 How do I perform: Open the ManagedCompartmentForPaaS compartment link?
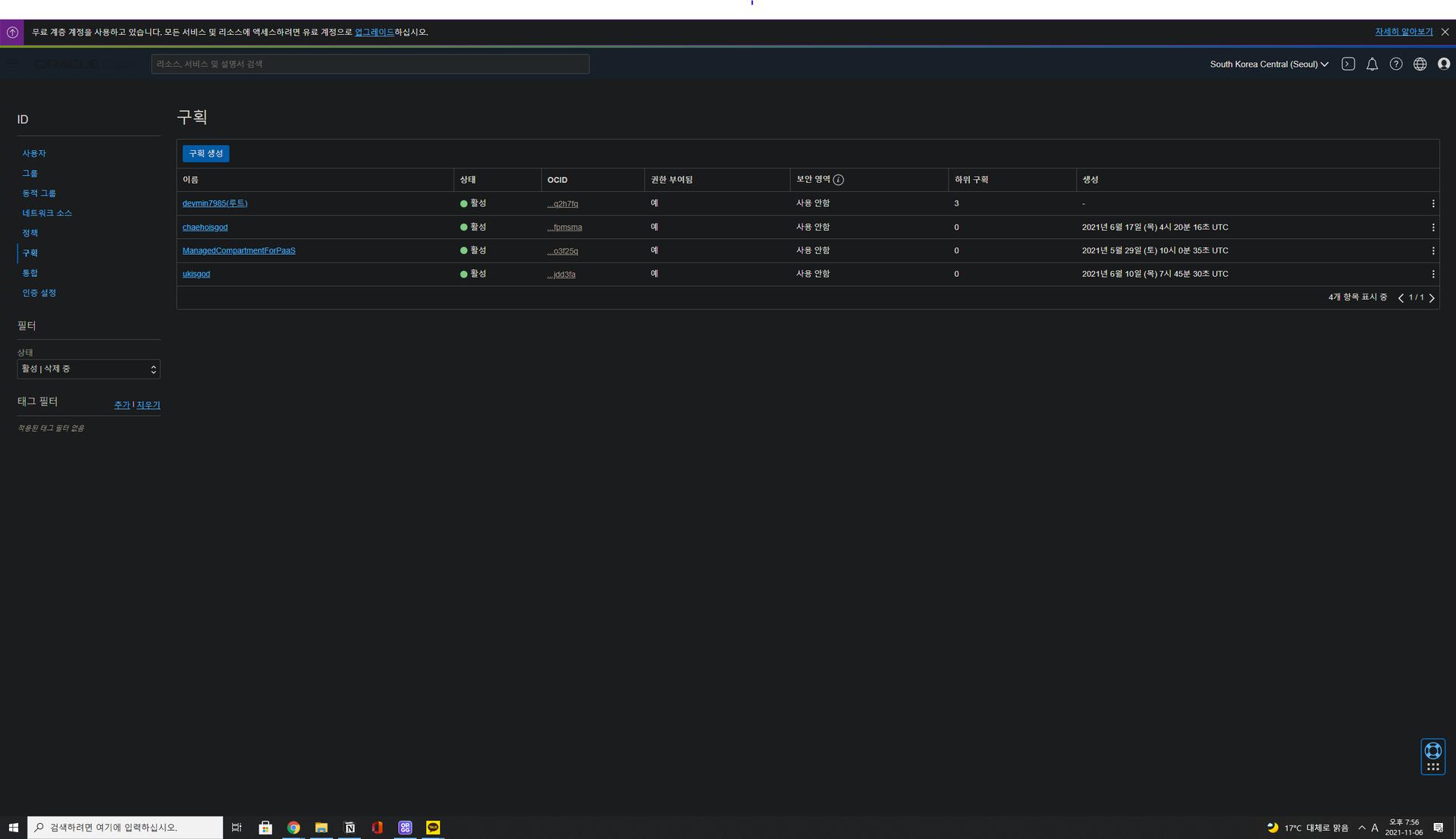[239, 251]
